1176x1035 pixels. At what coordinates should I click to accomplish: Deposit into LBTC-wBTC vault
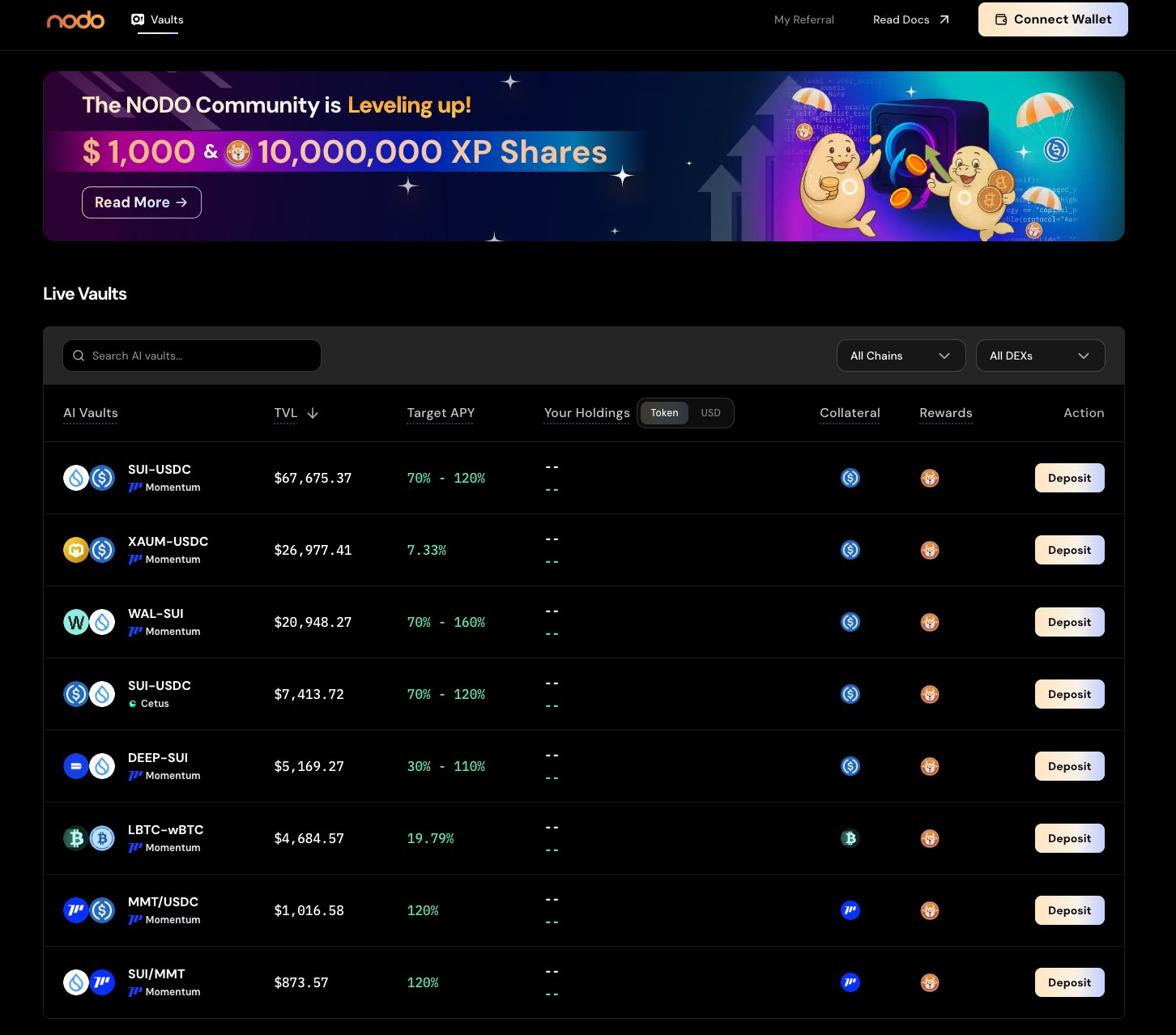pos(1069,838)
